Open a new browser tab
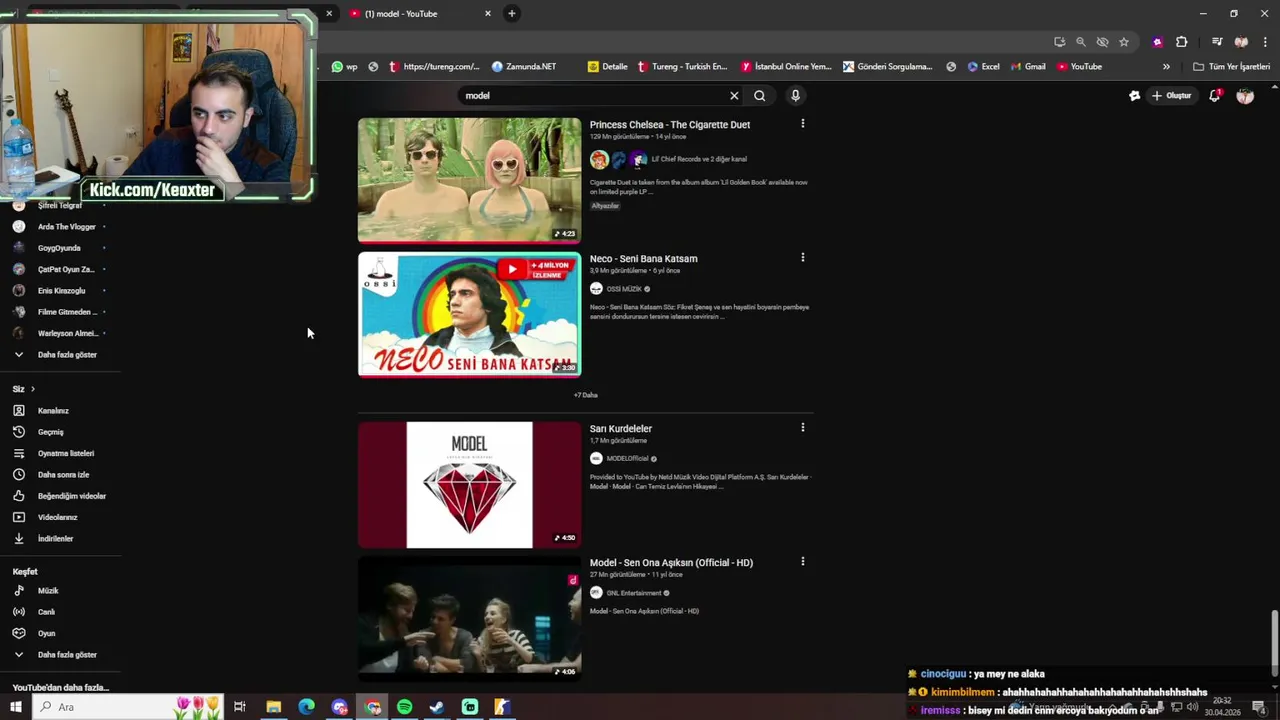 tap(512, 13)
